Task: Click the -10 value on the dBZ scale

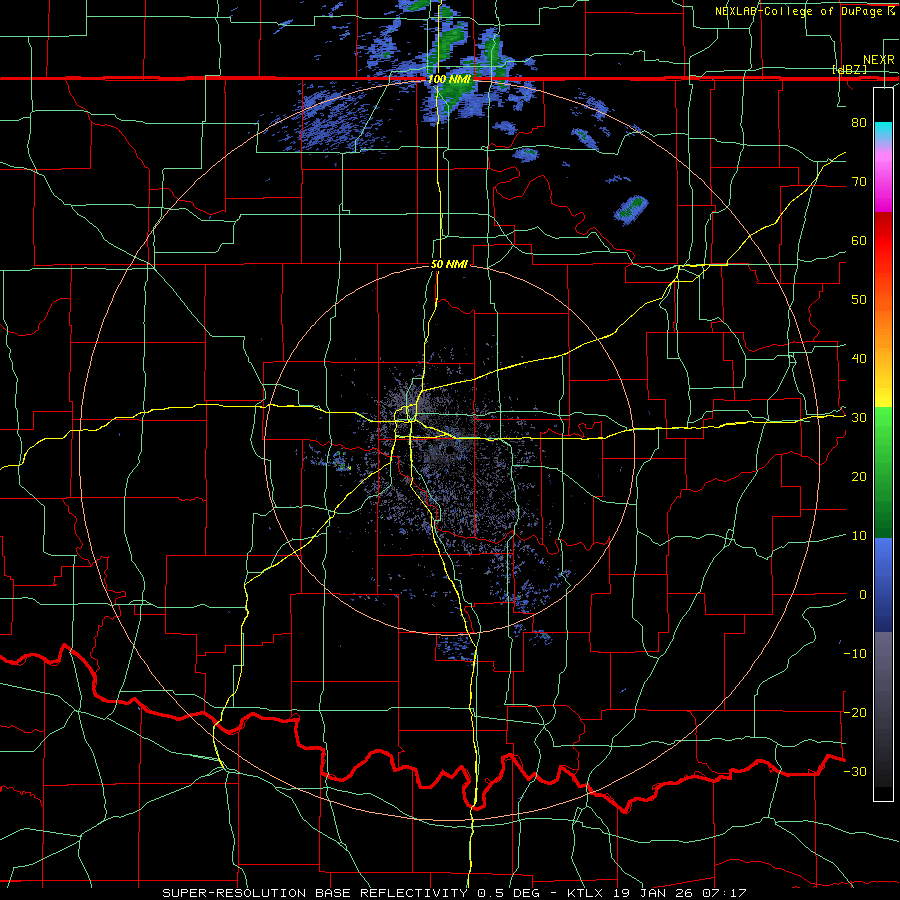Action: [x=855, y=654]
